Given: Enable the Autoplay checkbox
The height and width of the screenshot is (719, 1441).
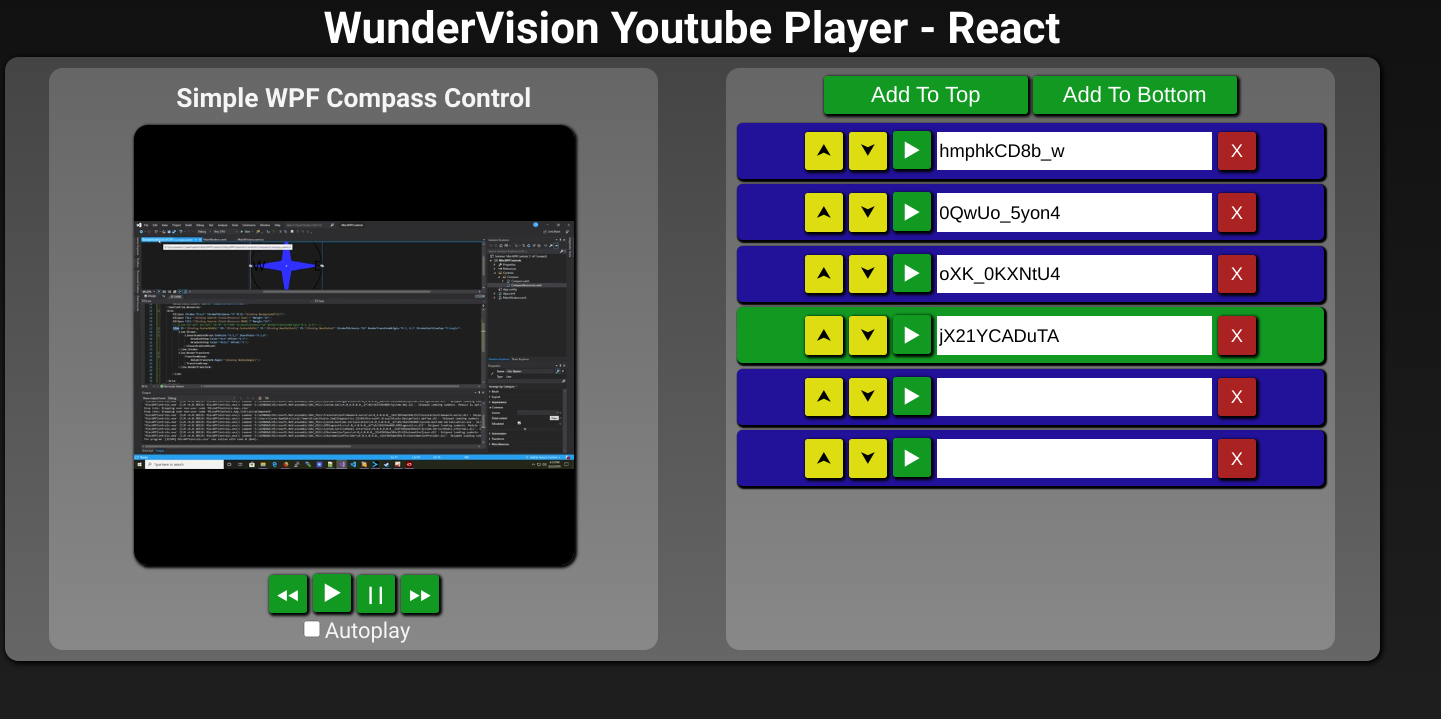Looking at the screenshot, I should [312, 629].
